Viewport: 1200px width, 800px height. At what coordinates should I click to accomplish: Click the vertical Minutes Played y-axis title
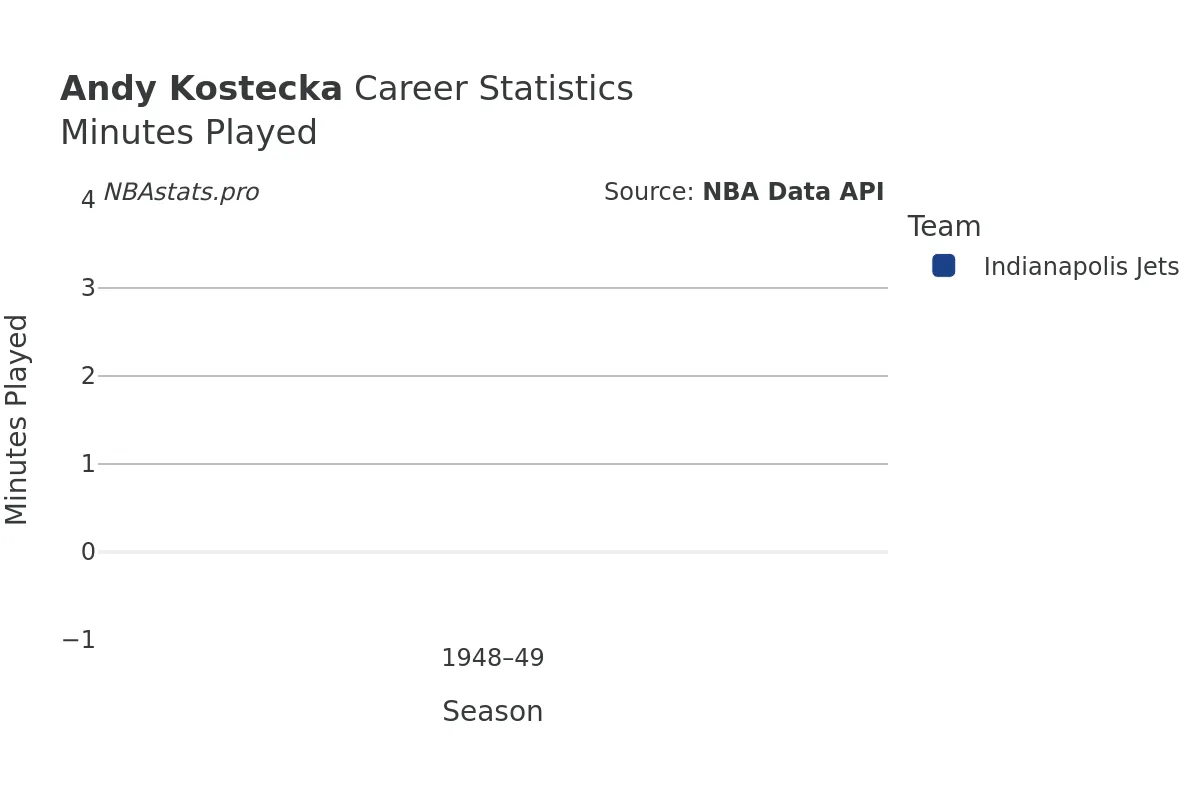click(x=17, y=419)
